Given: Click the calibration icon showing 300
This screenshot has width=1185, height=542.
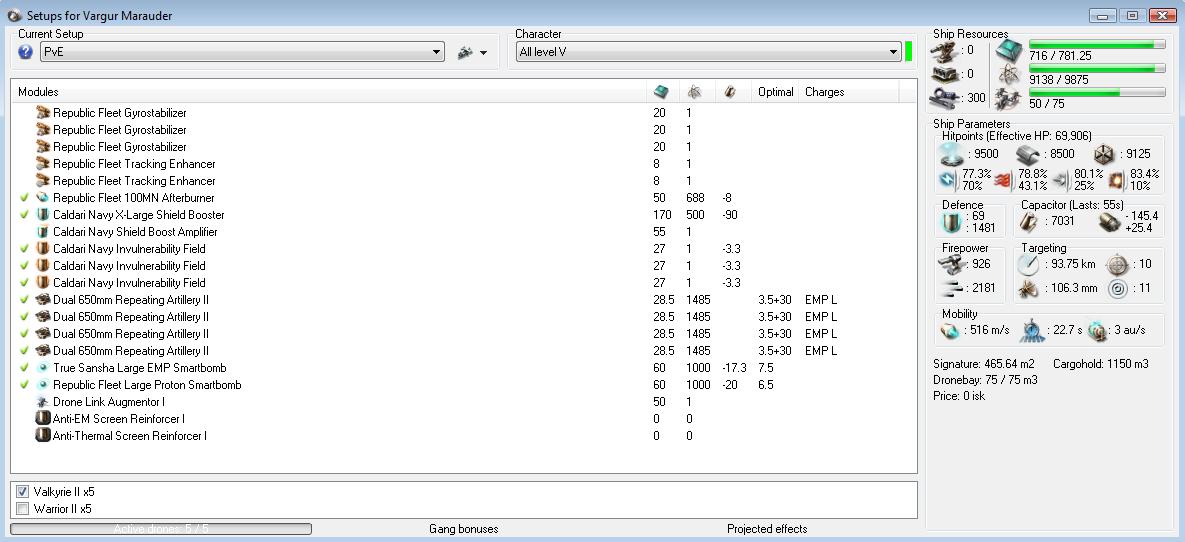Looking at the screenshot, I should (x=945, y=98).
